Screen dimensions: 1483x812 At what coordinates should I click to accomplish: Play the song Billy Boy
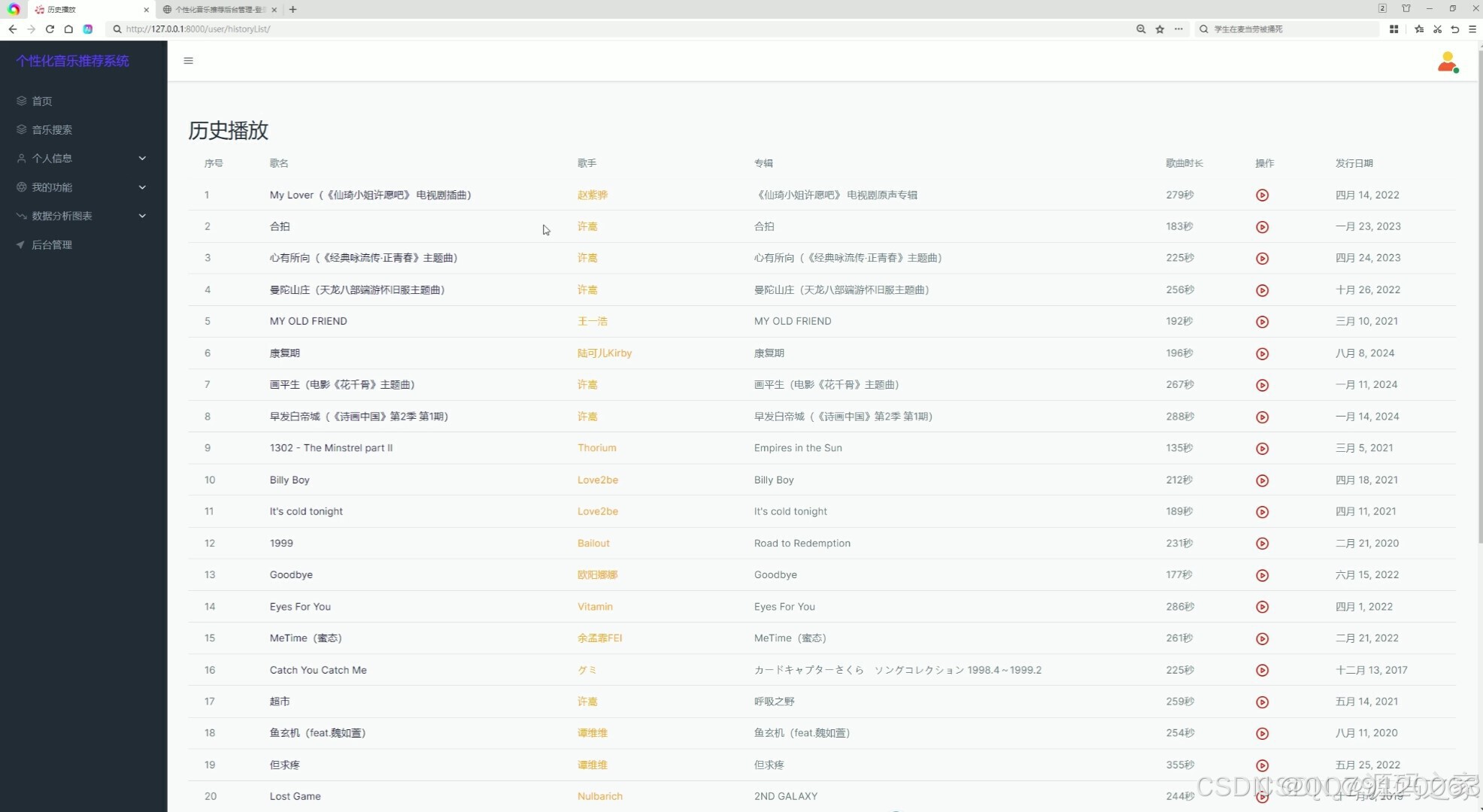pyautogui.click(x=1262, y=480)
